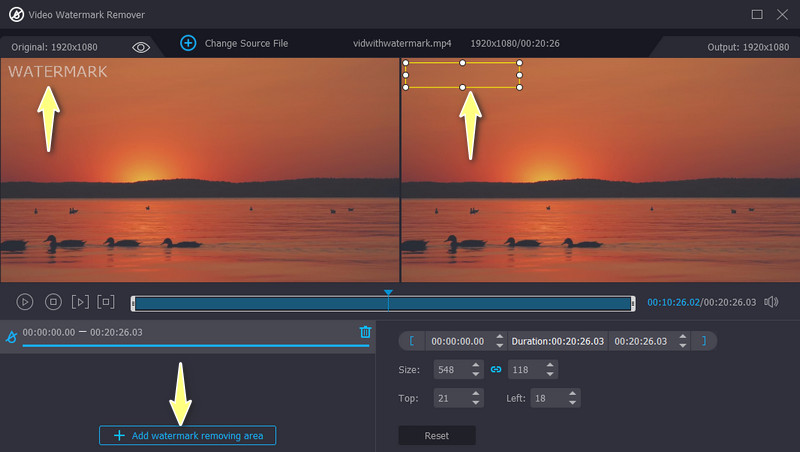The image size is (800, 452).
Task: Set start point with left bracket
Action: tap(410, 341)
